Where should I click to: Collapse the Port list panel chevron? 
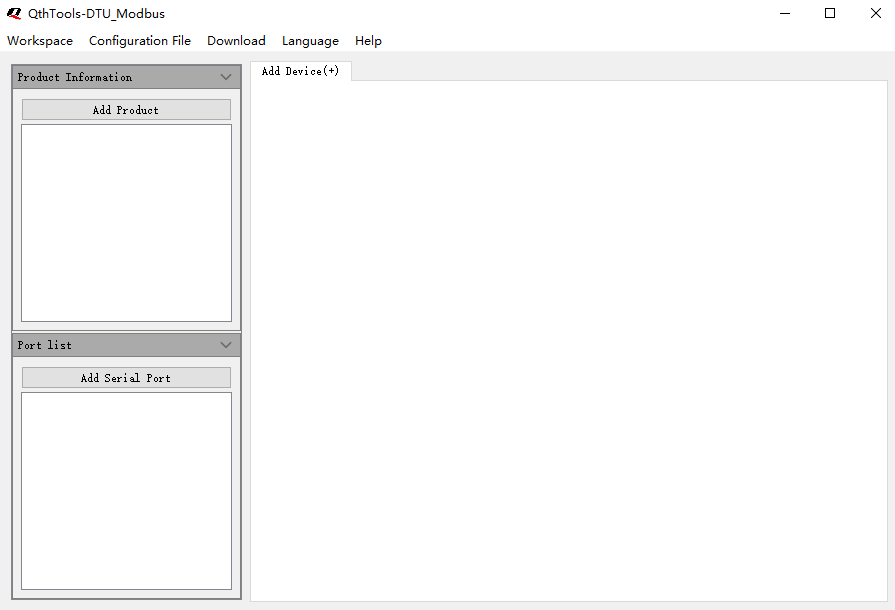pyautogui.click(x=226, y=345)
